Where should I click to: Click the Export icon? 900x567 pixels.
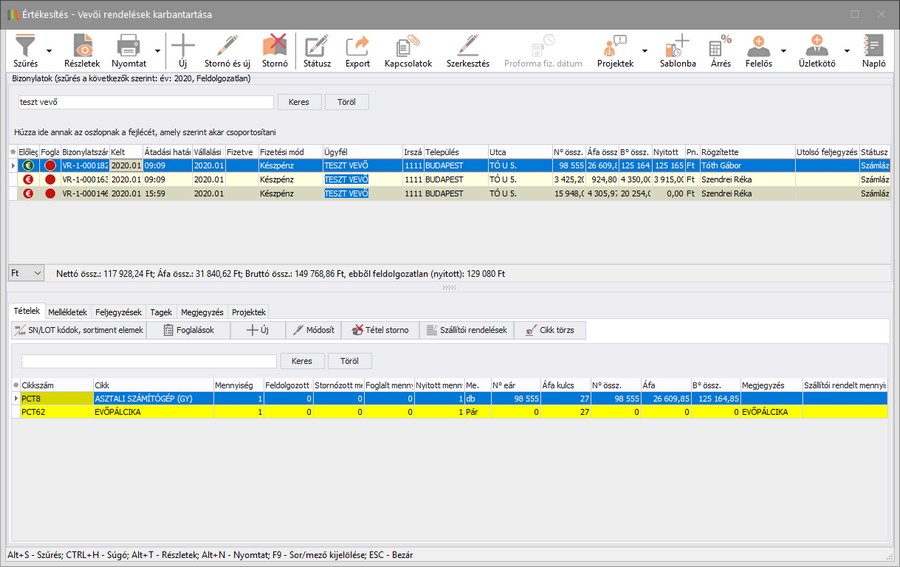tap(357, 50)
